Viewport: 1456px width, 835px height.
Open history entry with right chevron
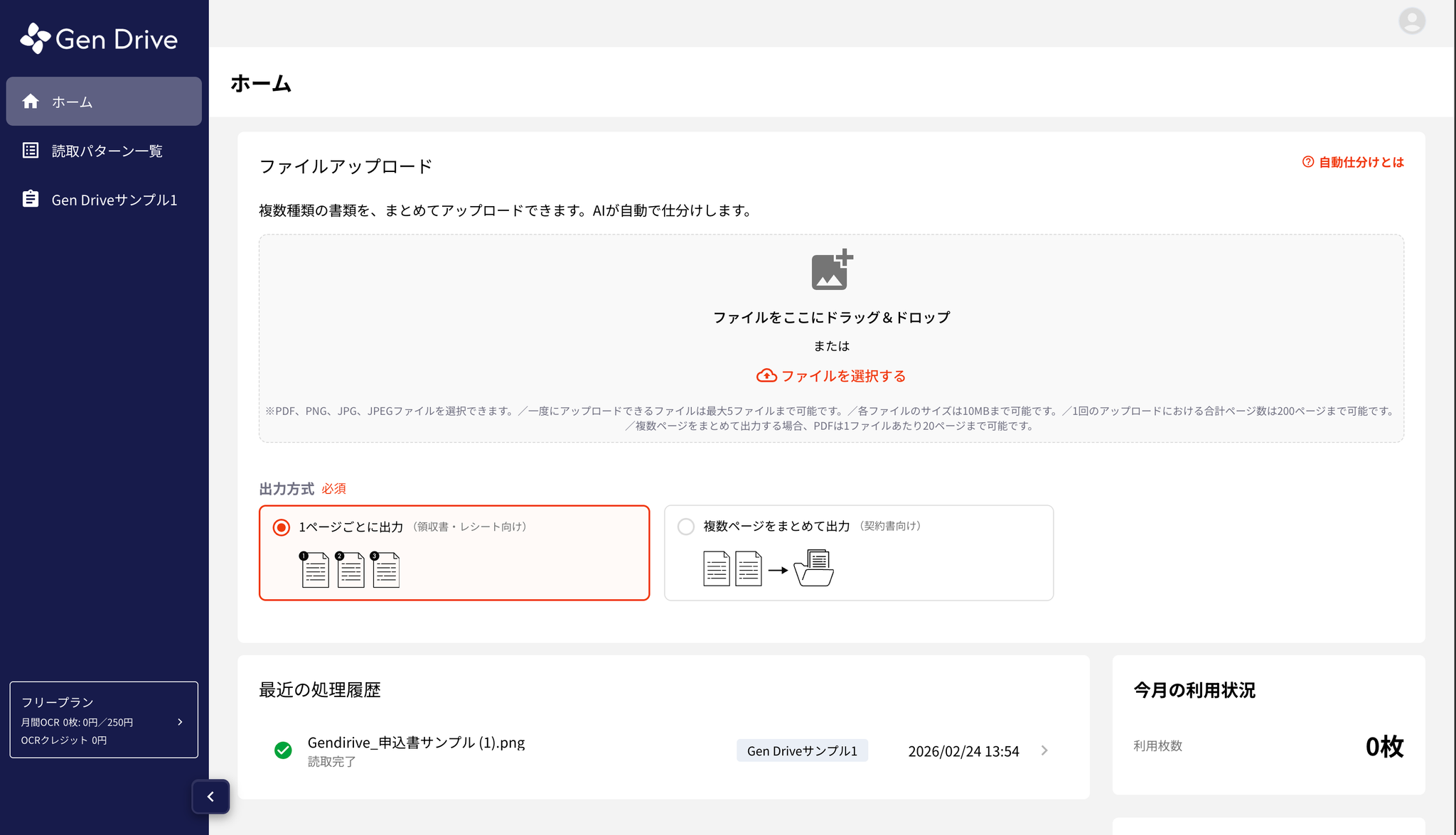tap(1044, 750)
